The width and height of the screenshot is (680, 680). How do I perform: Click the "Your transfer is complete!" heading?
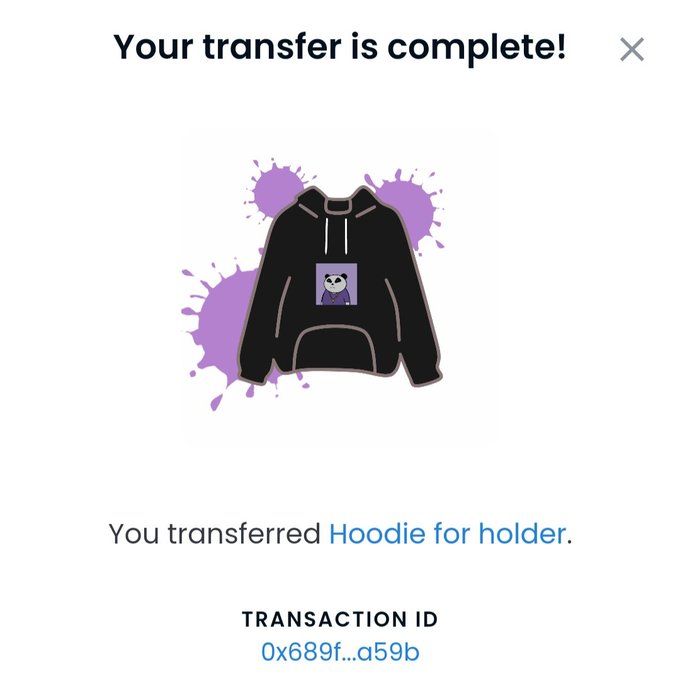(x=340, y=46)
